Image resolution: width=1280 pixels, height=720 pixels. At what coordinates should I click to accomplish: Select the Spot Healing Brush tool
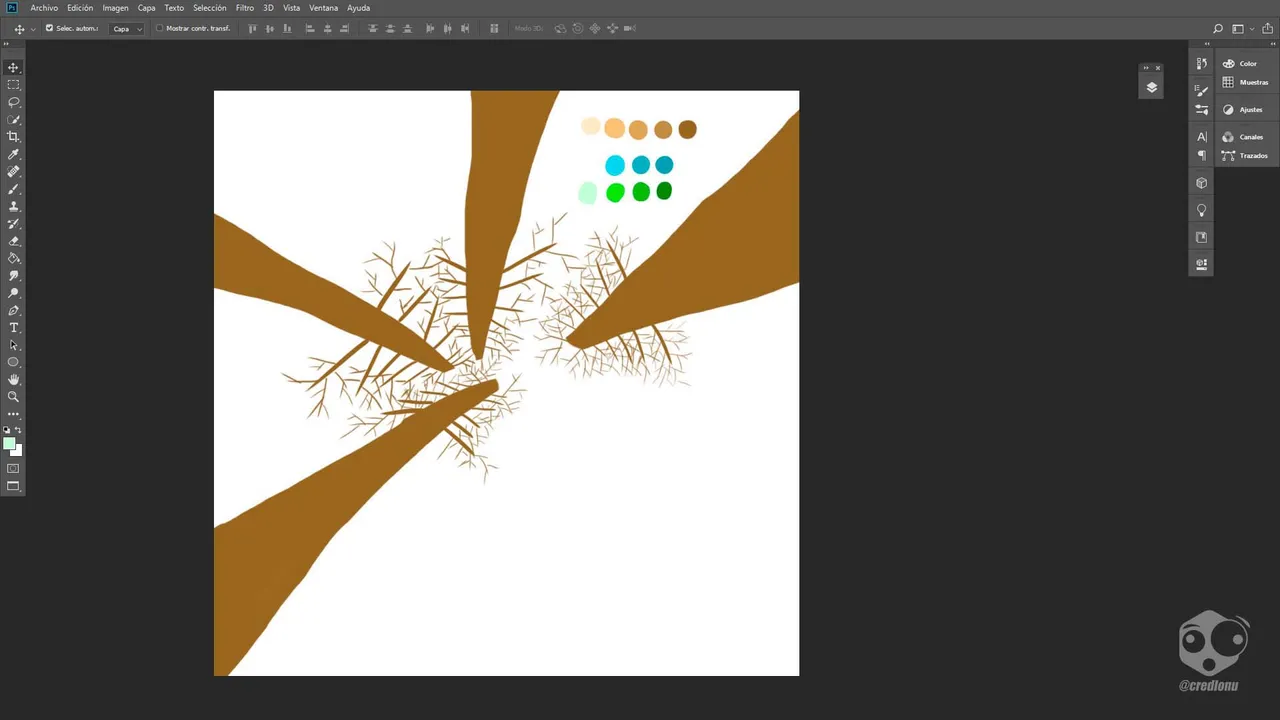point(13,172)
